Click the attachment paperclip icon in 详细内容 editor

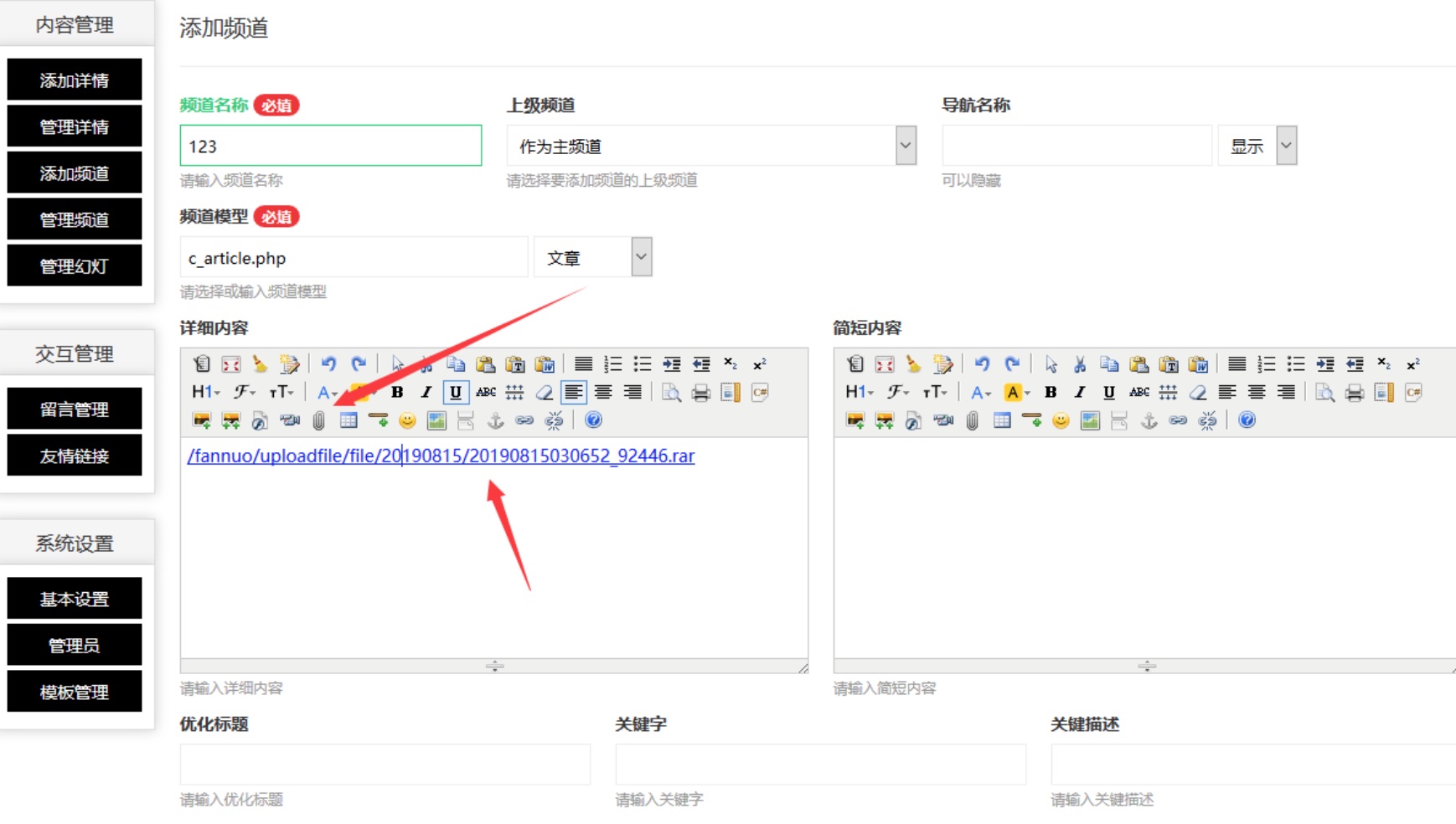coord(318,420)
